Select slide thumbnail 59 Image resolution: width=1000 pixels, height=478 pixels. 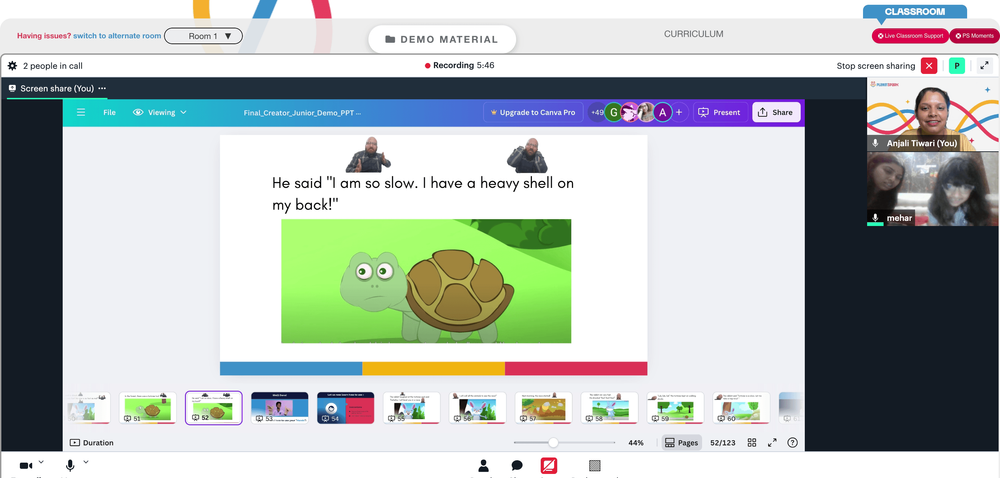click(675, 408)
